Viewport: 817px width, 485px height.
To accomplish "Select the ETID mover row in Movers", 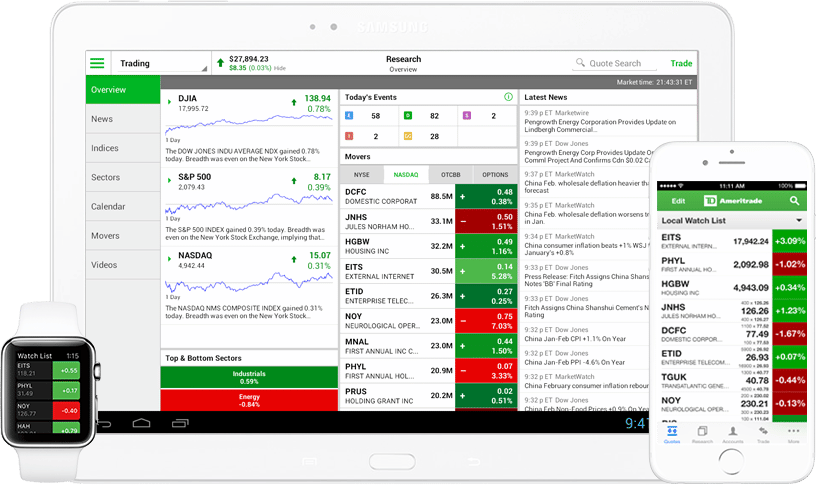I will tap(428, 296).
